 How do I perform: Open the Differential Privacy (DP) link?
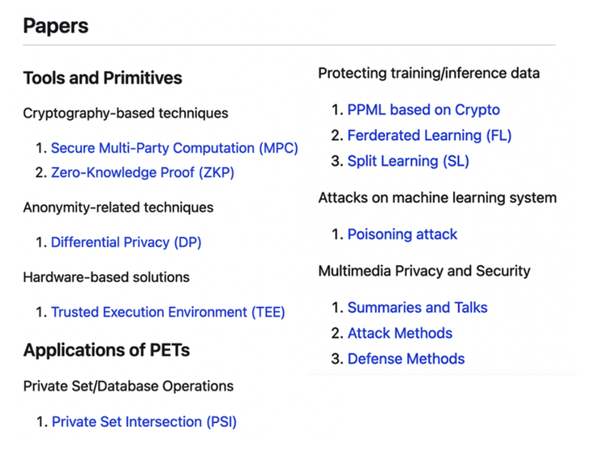pos(126,242)
